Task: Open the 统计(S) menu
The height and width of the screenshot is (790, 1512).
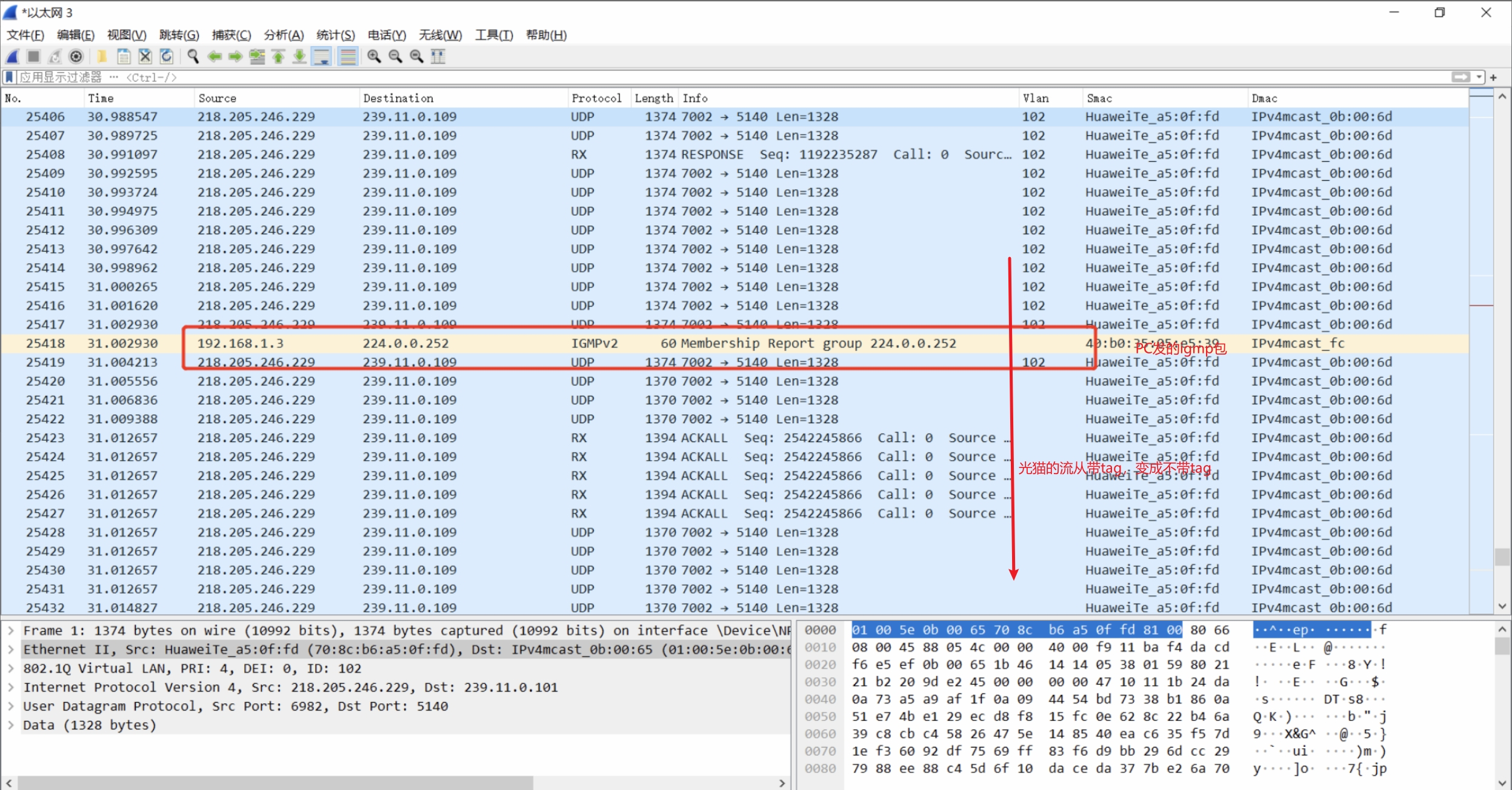Action: coord(335,35)
